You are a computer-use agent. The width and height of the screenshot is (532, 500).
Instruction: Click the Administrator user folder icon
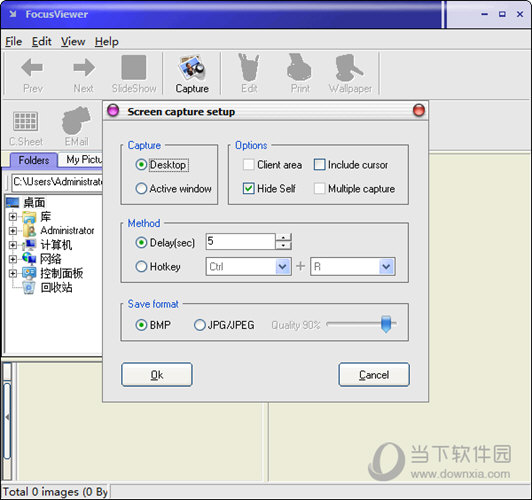[30, 231]
